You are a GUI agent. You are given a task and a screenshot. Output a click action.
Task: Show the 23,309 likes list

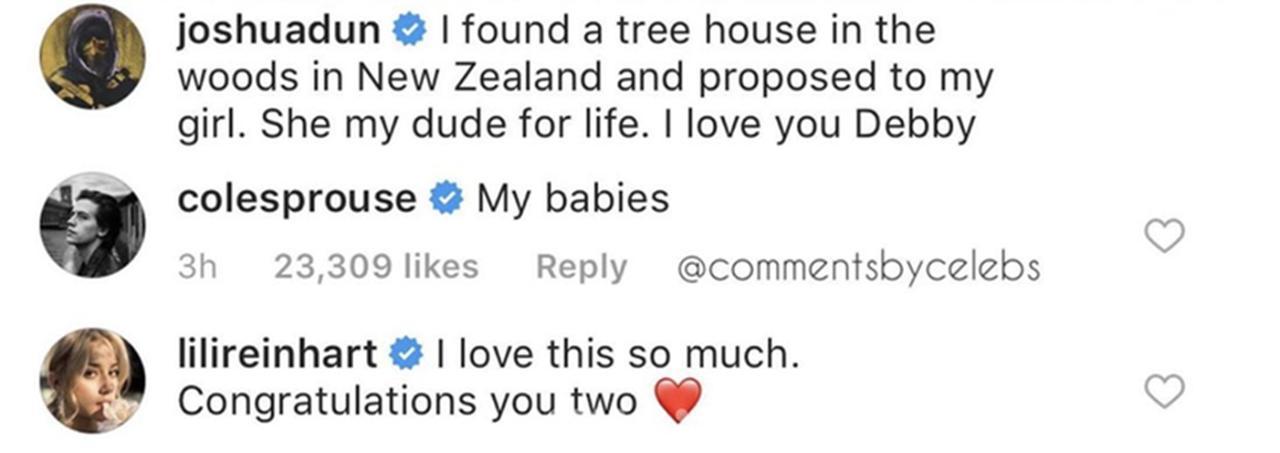(x=375, y=267)
